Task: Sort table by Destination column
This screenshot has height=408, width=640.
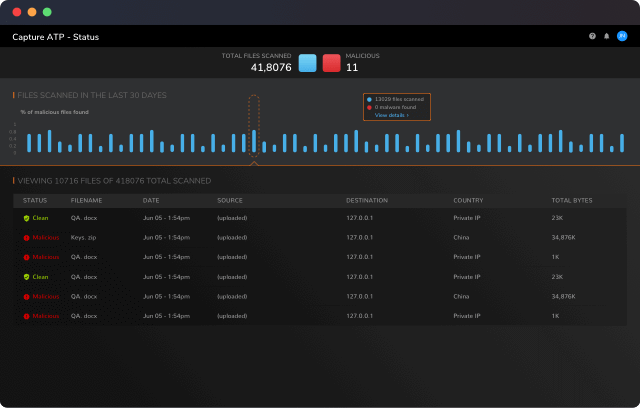Action: coord(366,200)
